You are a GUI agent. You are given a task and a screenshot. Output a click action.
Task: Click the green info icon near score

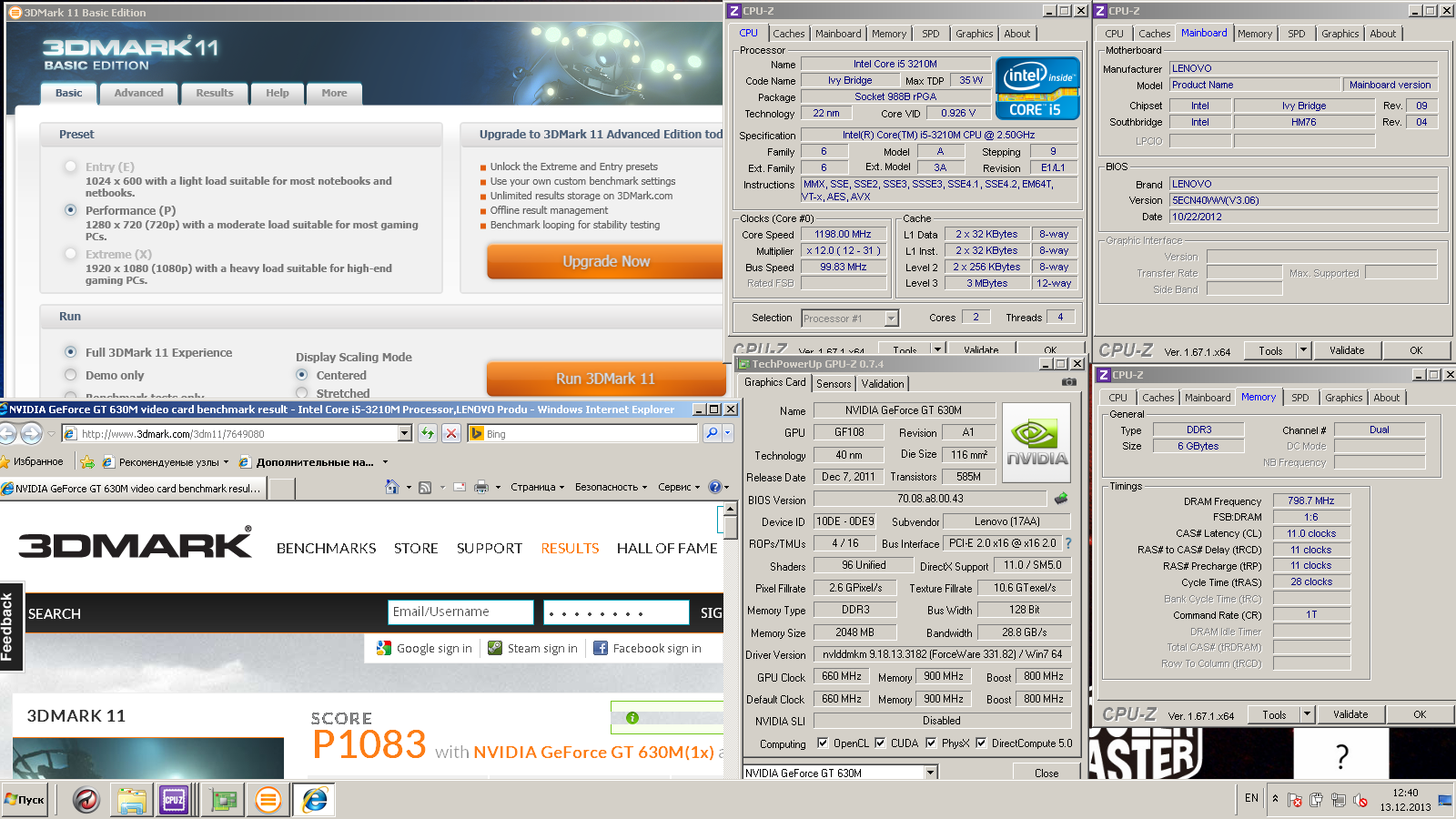coord(632,718)
